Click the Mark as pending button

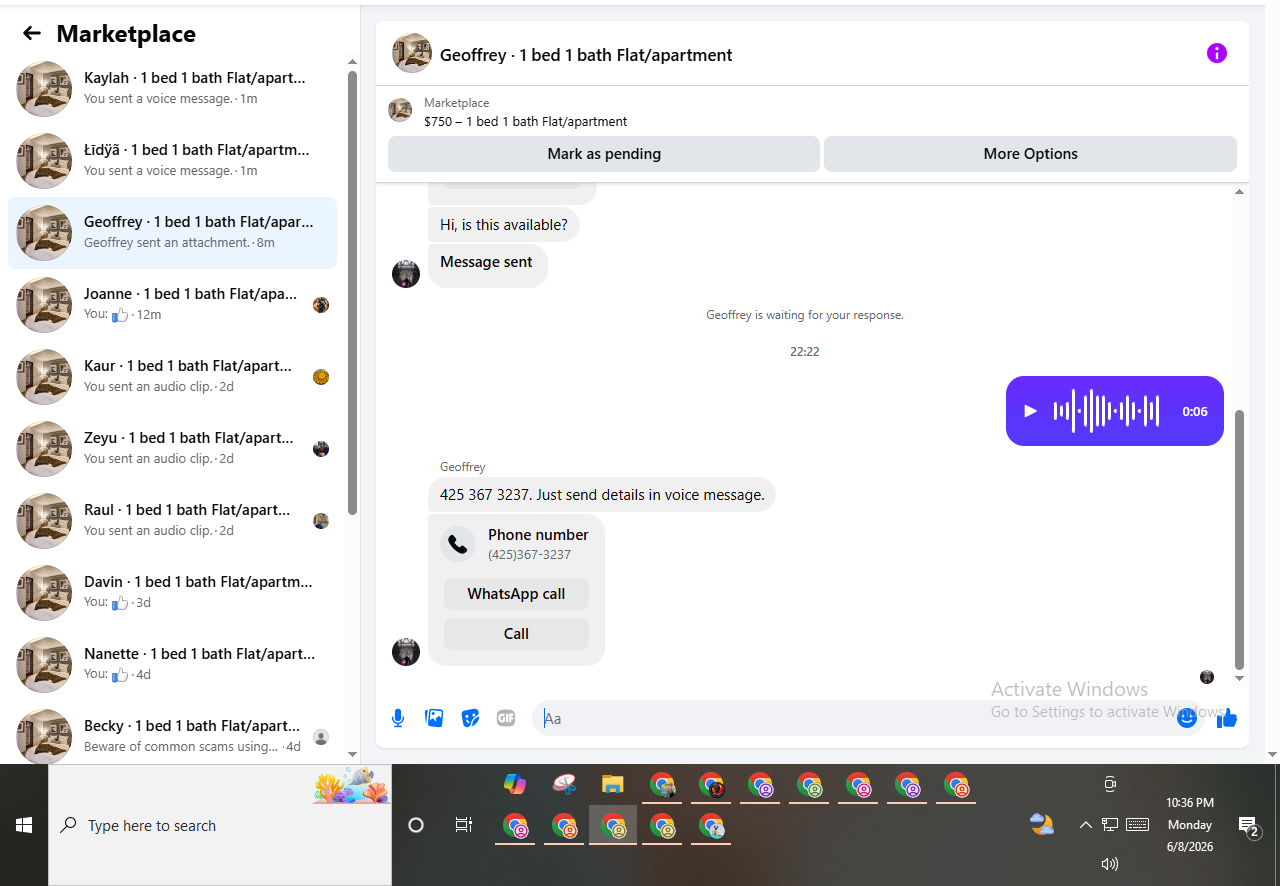pos(604,154)
